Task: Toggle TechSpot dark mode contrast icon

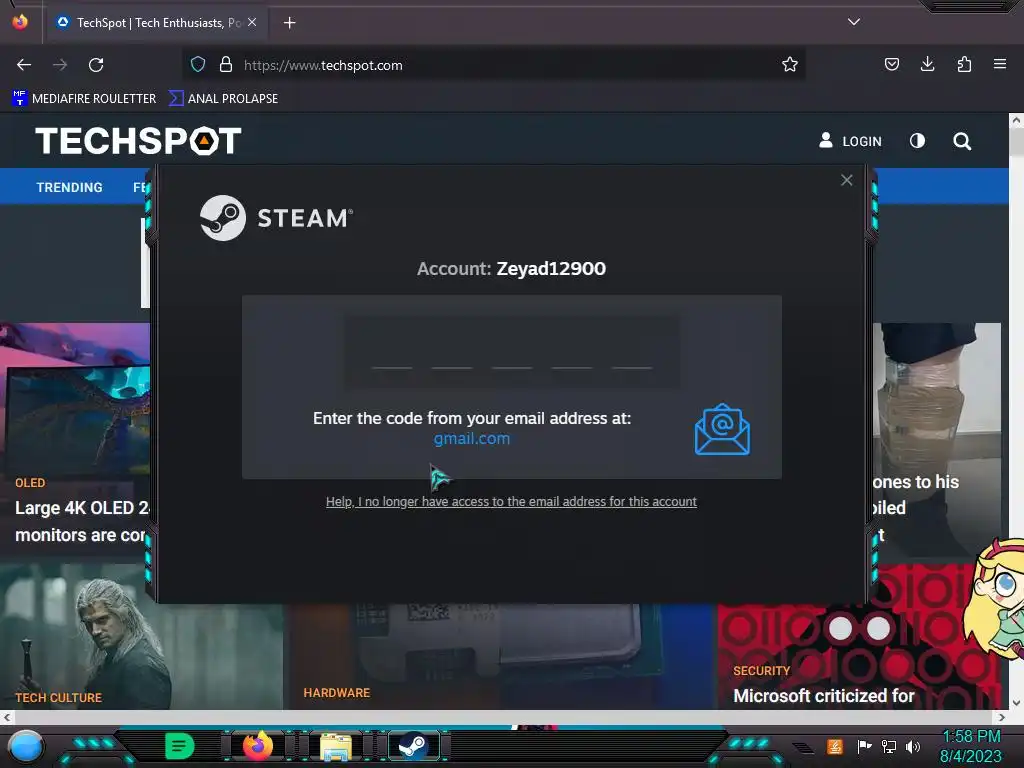Action: click(918, 140)
